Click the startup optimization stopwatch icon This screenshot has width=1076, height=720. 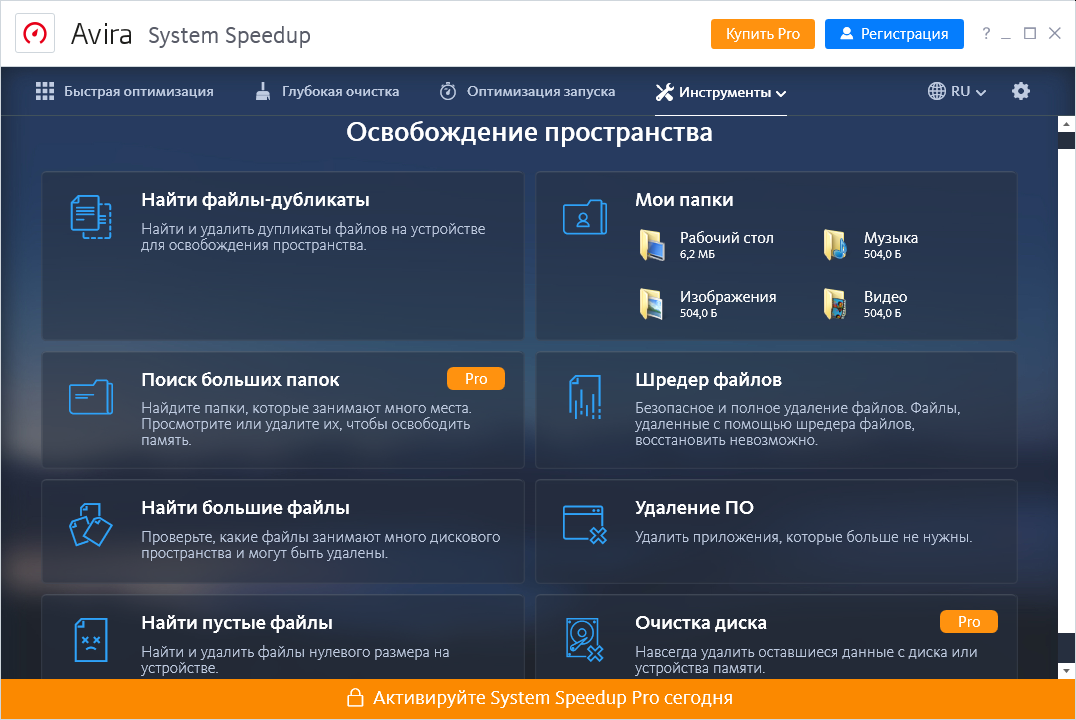click(448, 91)
